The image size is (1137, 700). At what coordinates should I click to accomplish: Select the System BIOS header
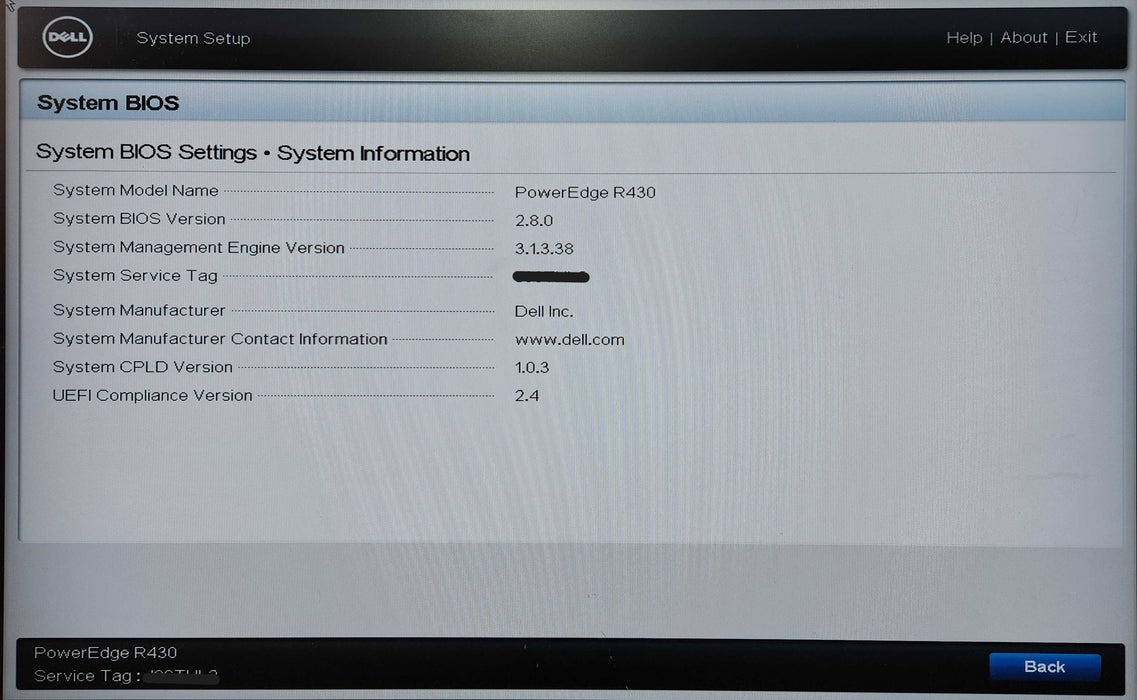tap(108, 103)
